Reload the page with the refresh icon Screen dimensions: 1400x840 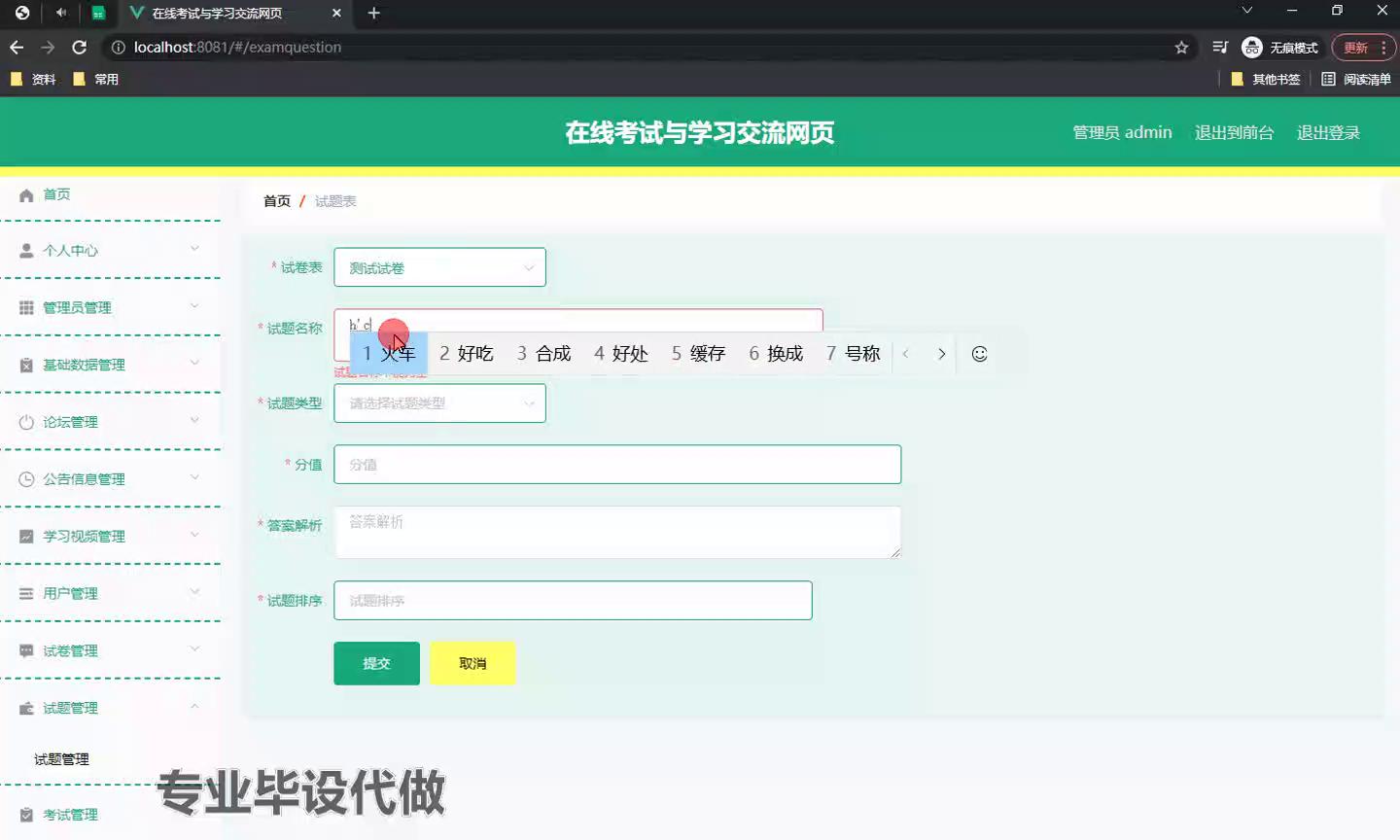coord(80,48)
